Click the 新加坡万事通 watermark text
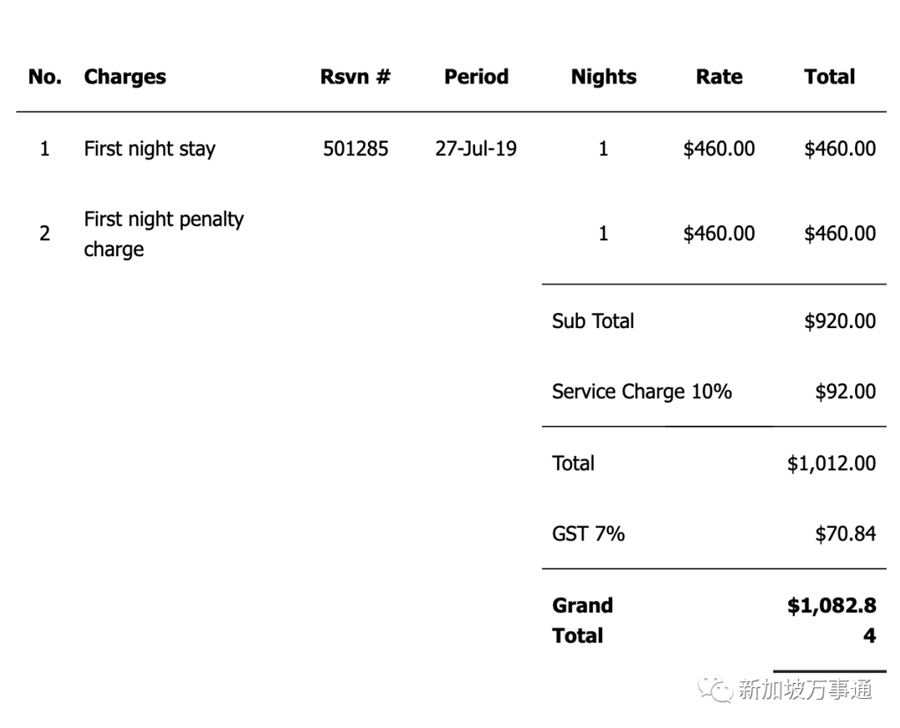This screenshot has width=900, height=728. click(804, 690)
